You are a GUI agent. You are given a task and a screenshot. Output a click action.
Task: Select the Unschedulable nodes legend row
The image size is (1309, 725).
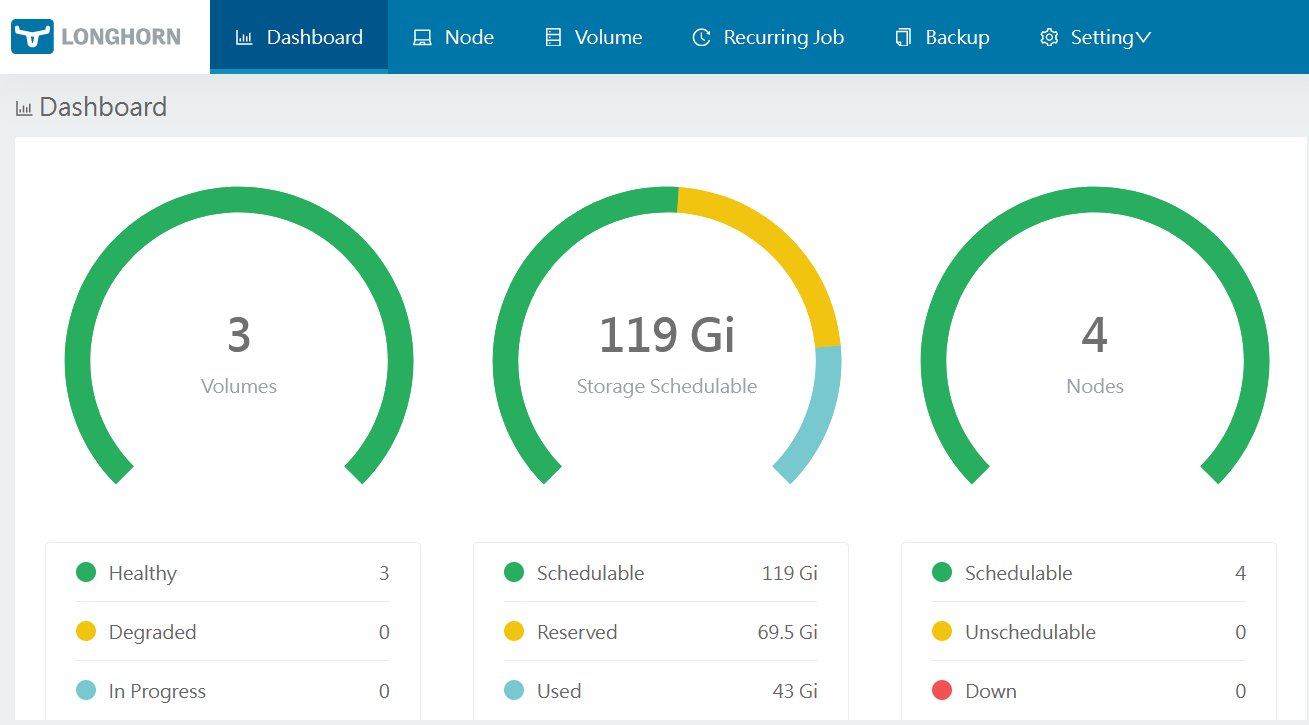1089,632
